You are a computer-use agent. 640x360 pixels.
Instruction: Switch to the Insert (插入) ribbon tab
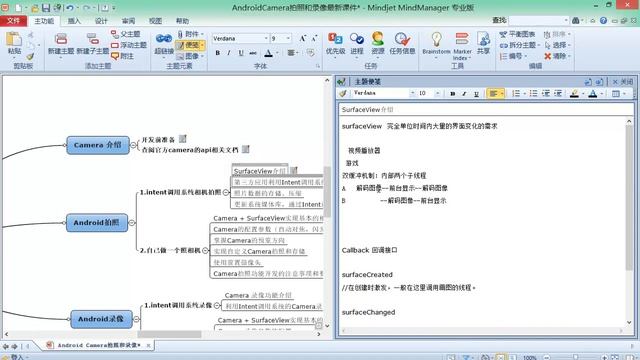click(74, 21)
